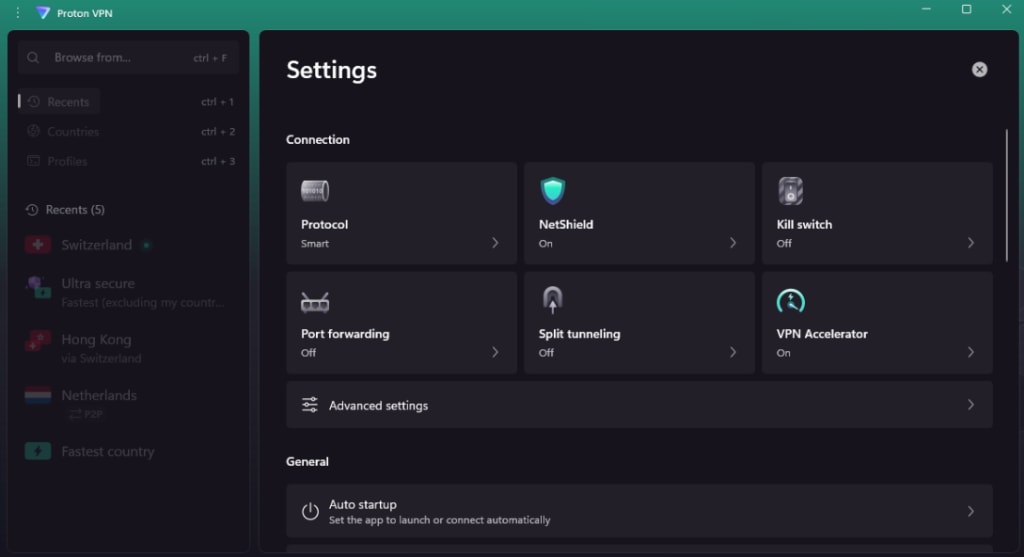
Task: Select Fastest country entry
Action: (128, 451)
